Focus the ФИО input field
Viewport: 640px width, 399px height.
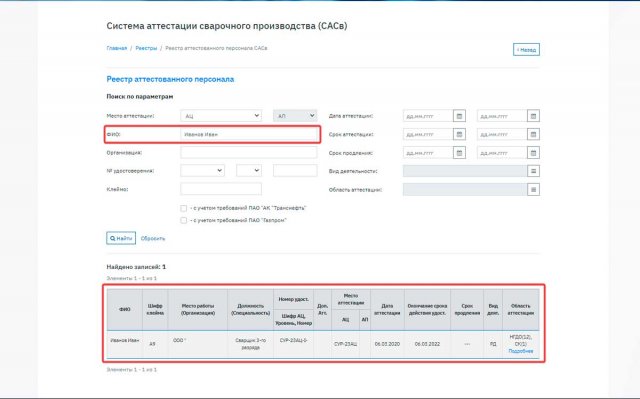249,134
